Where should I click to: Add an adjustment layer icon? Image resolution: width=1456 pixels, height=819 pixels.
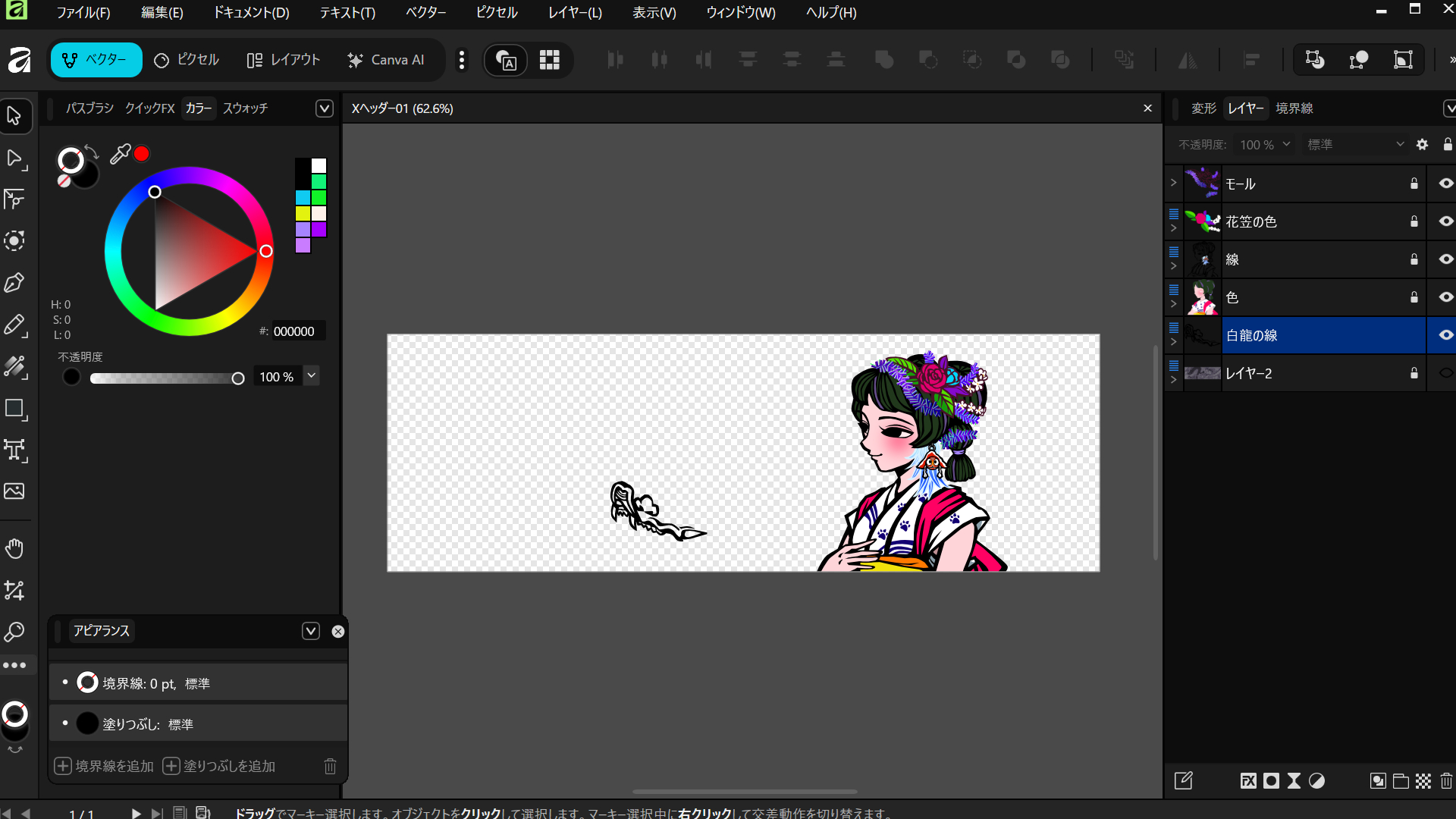[1317, 781]
